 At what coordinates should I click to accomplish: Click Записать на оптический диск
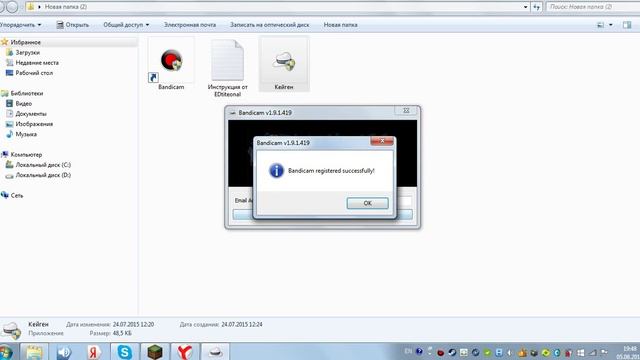click(269, 25)
